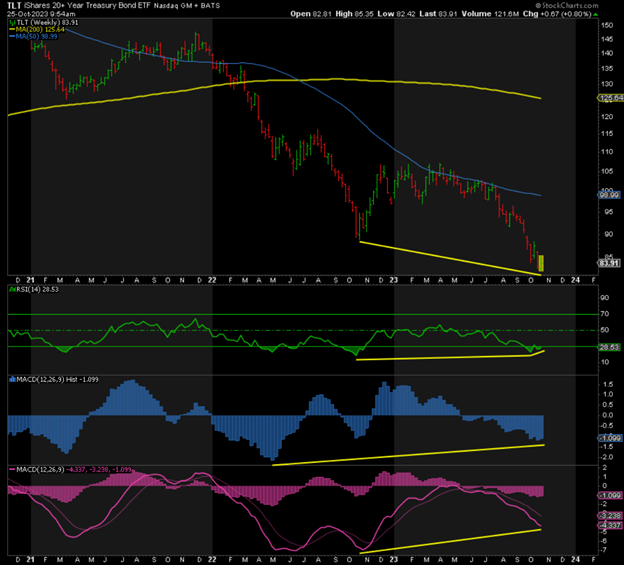Click the Nasdaq GM + BATS exchange label
The image size is (624, 565).
187,6
